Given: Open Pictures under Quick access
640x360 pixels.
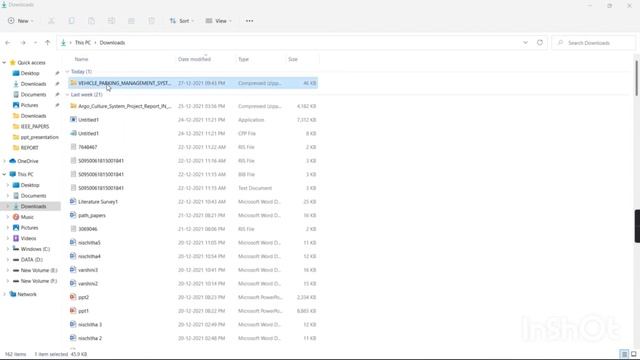Looking at the screenshot, I should click(x=29, y=105).
